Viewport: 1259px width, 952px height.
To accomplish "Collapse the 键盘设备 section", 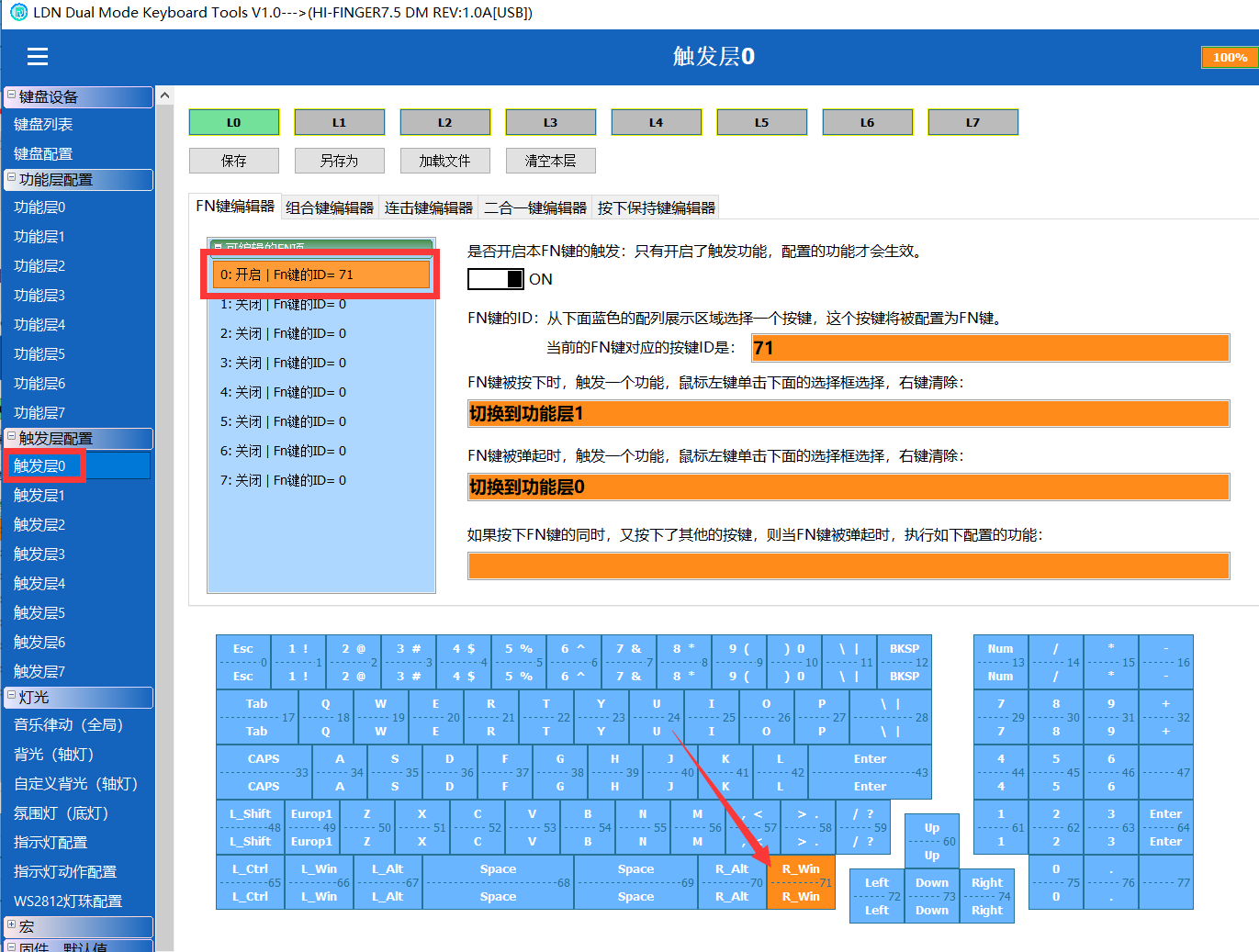I will tap(11, 95).
